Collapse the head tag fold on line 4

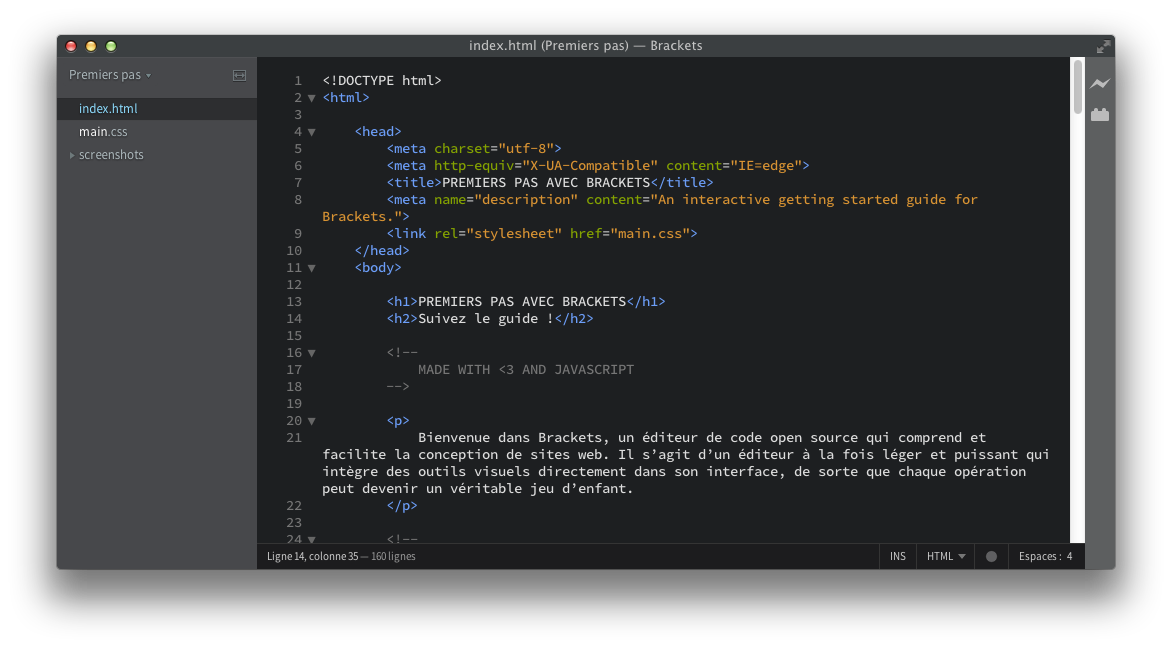pos(312,132)
